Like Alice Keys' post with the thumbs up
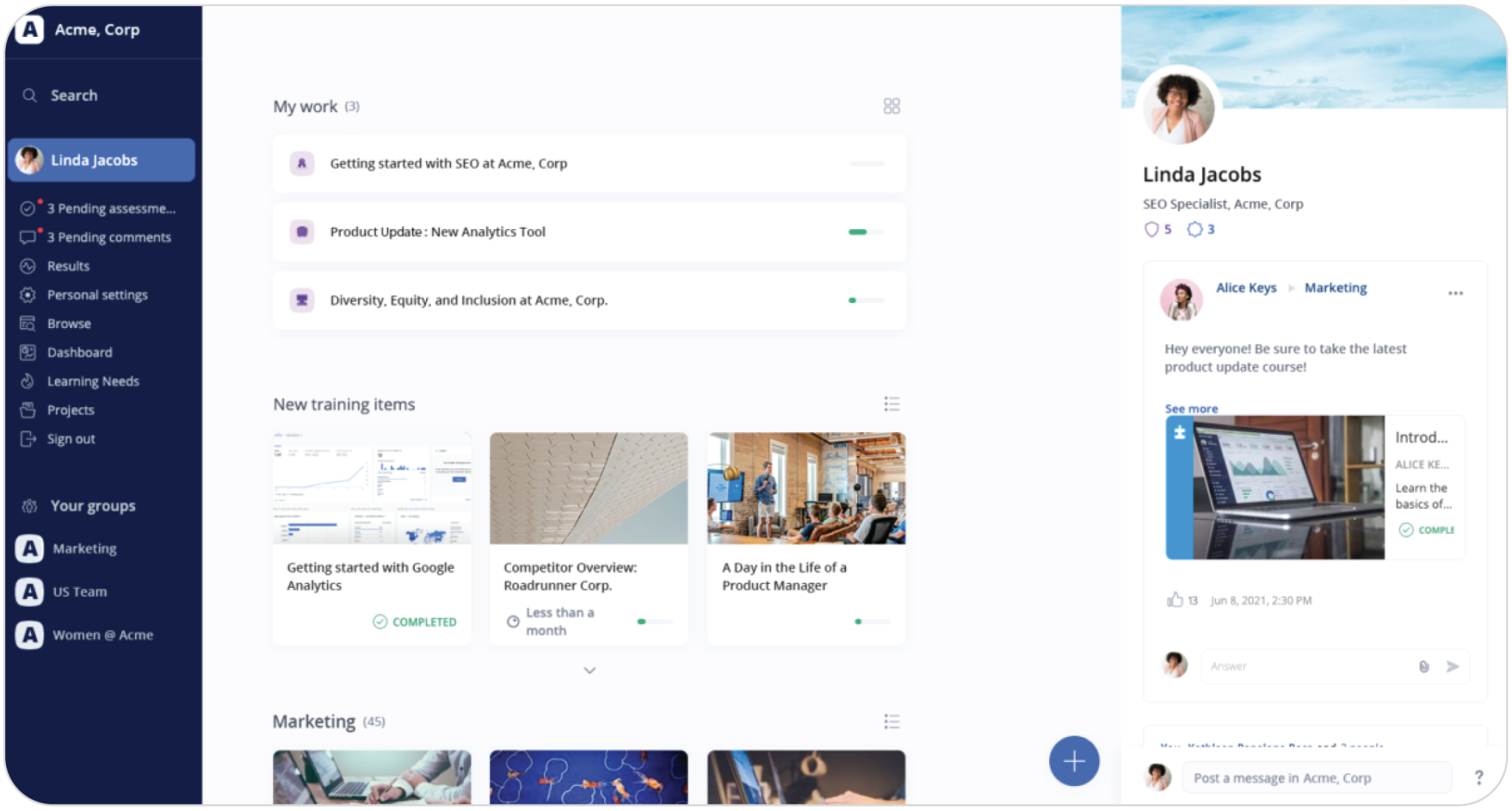The height and width of the screenshot is (811, 1512). [1174, 600]
